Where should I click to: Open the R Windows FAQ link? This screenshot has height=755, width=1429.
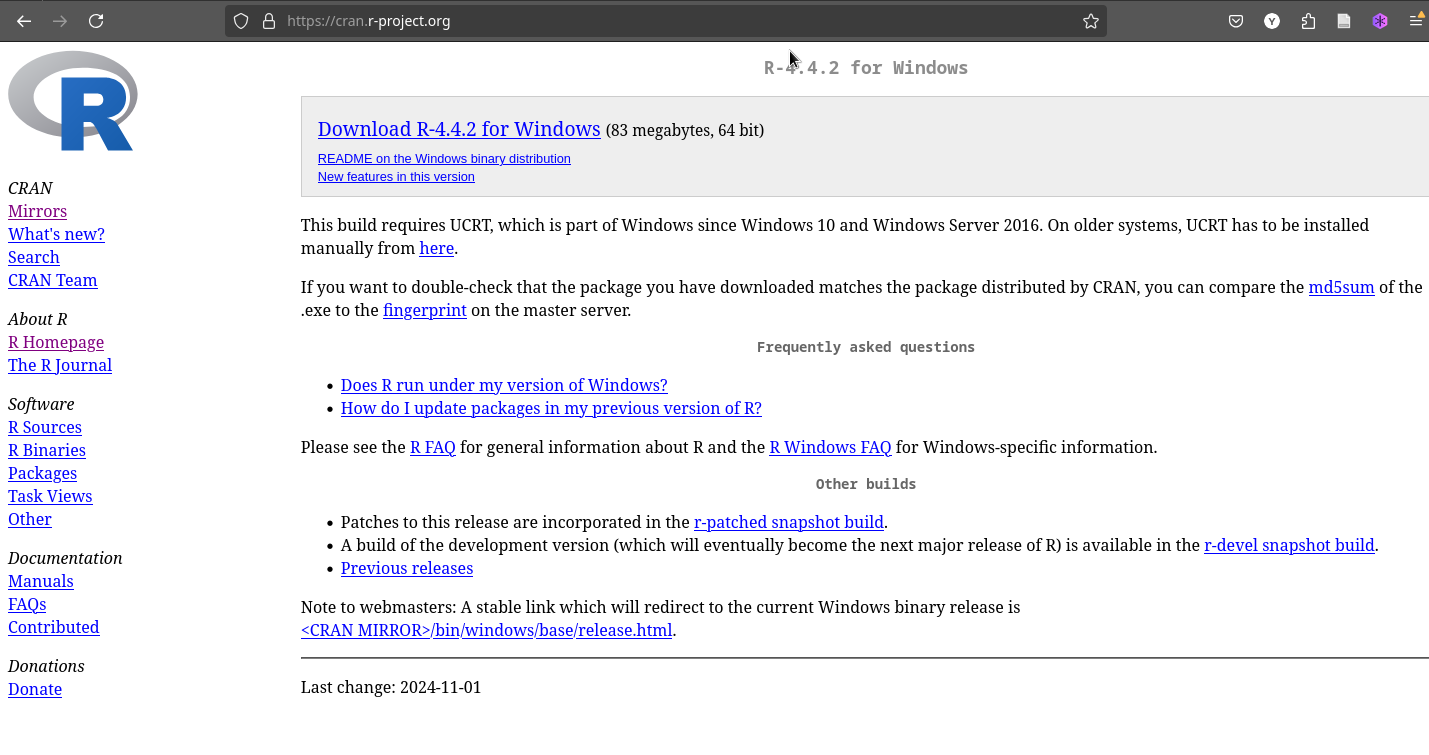(x=830, y=447)
